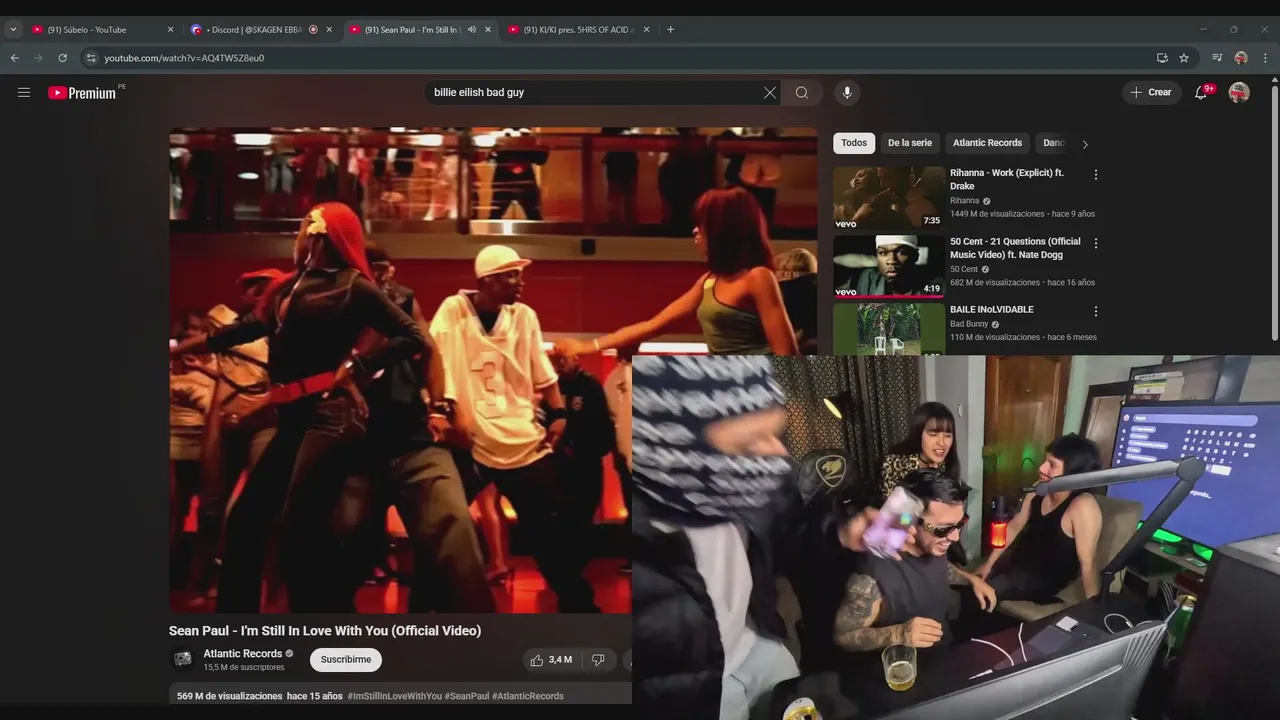The height and width of the screenshot is (720, 1280).
Task: Bookmark this page with the star
Action: click(x=1184, y=58)
